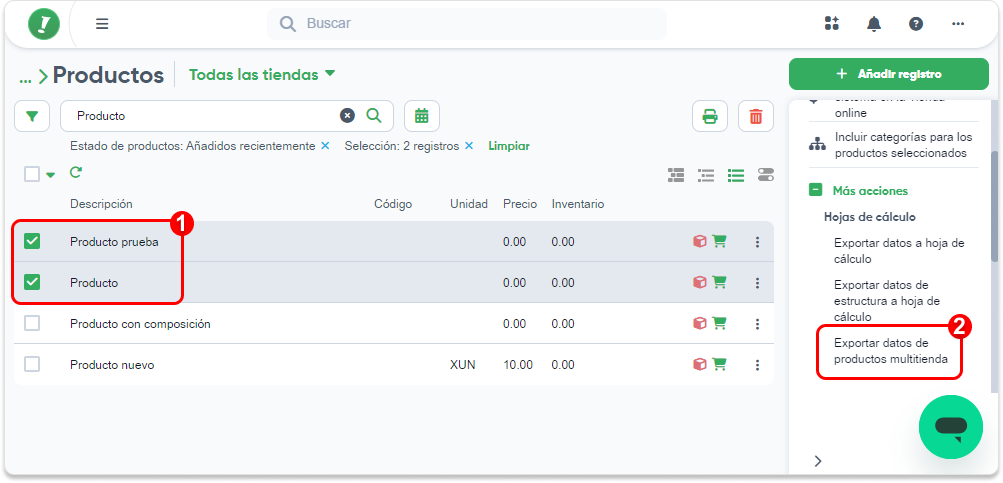Open Todas las tiendas store dropdown

click(262, 75)
